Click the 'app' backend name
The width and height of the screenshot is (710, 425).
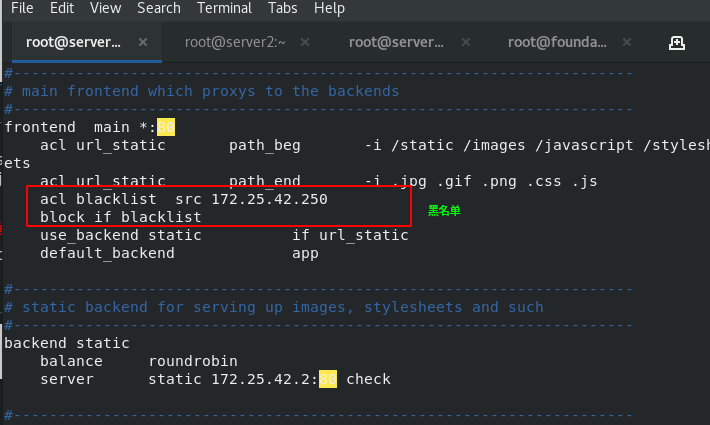point(305,254)
